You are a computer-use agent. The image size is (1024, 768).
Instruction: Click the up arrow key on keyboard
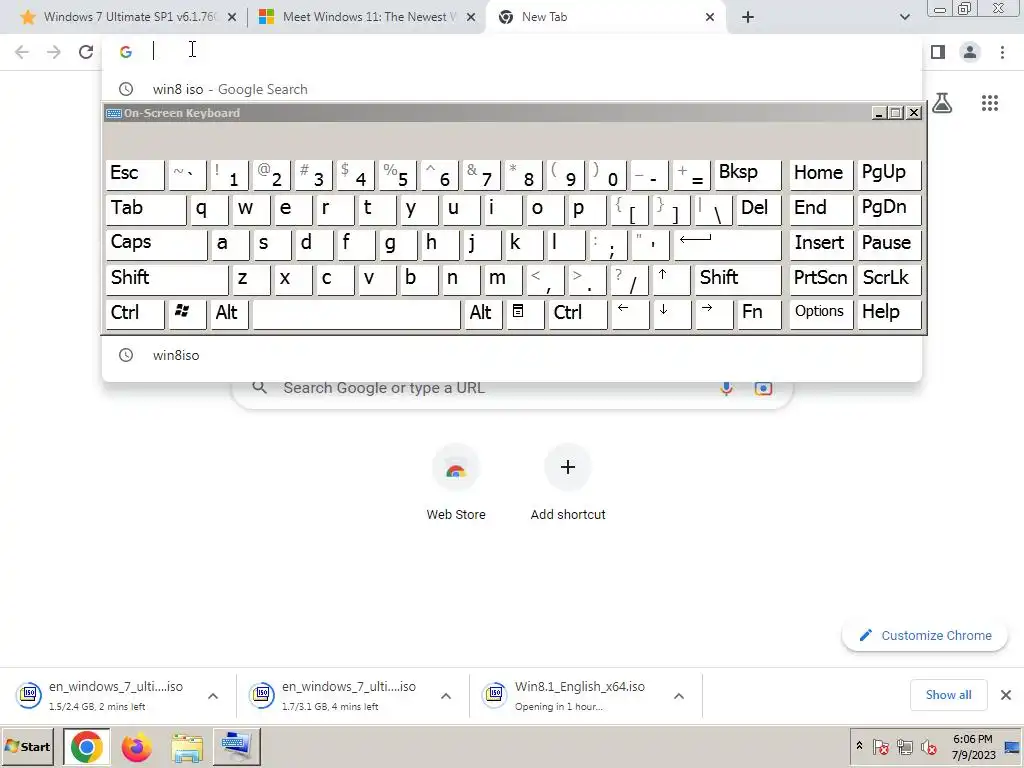coord(671,279)
